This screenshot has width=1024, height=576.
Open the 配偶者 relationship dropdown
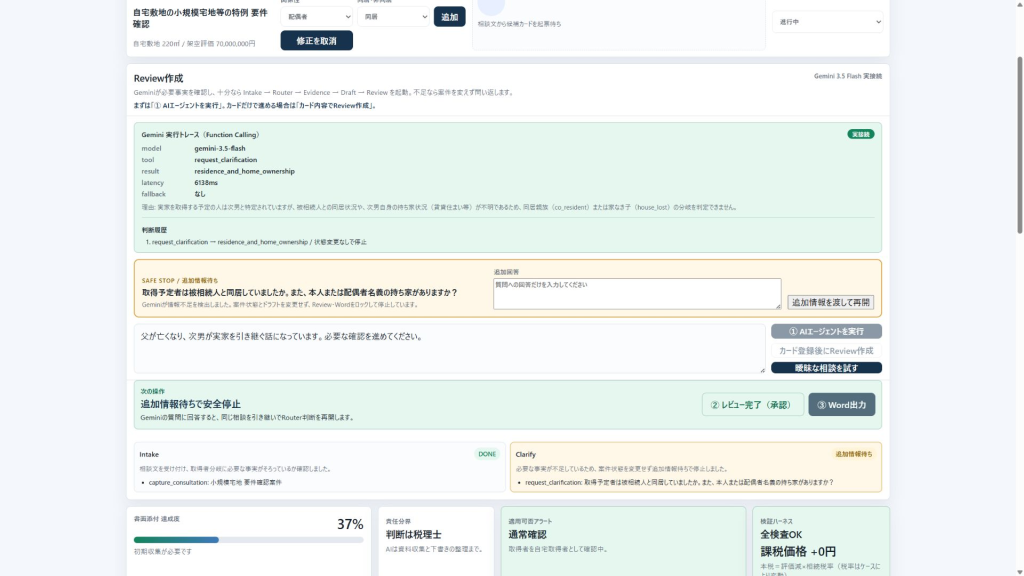coord(317,16)
